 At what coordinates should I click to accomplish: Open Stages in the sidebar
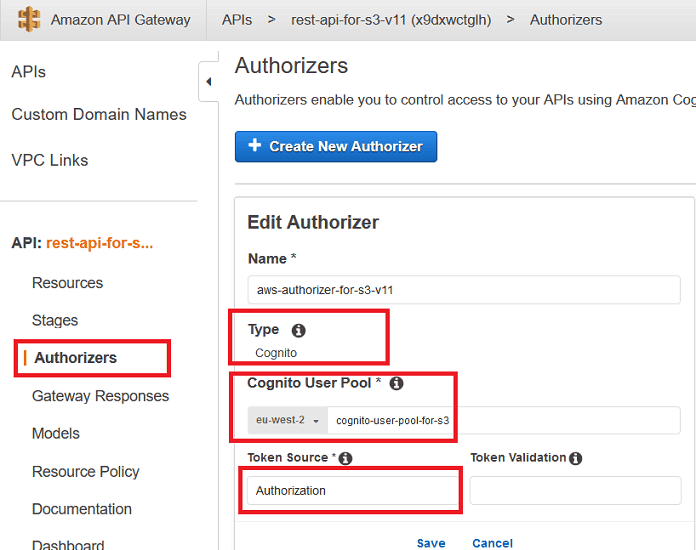point(55,321)
